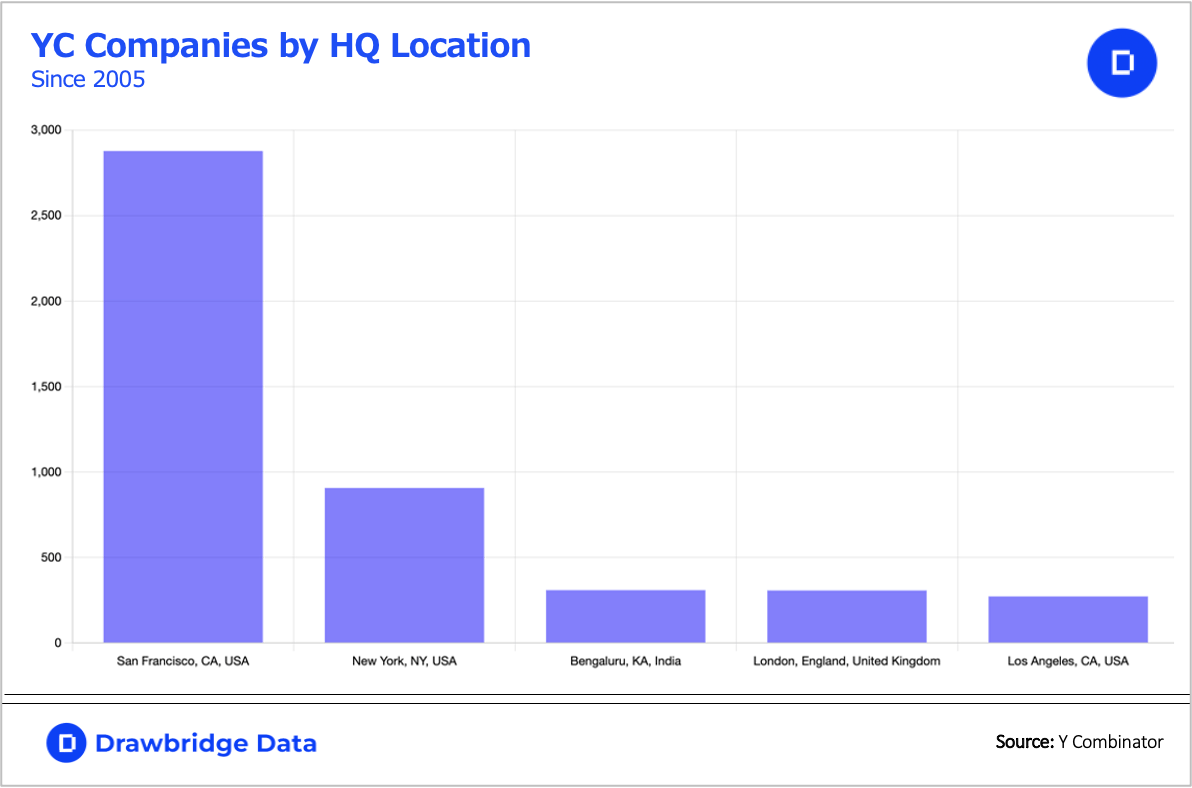Click the round Drawbridge logo icon top right
The height and width of the screenshot is (788, 1192).
pyautogui.click(x=1121, y=63)
